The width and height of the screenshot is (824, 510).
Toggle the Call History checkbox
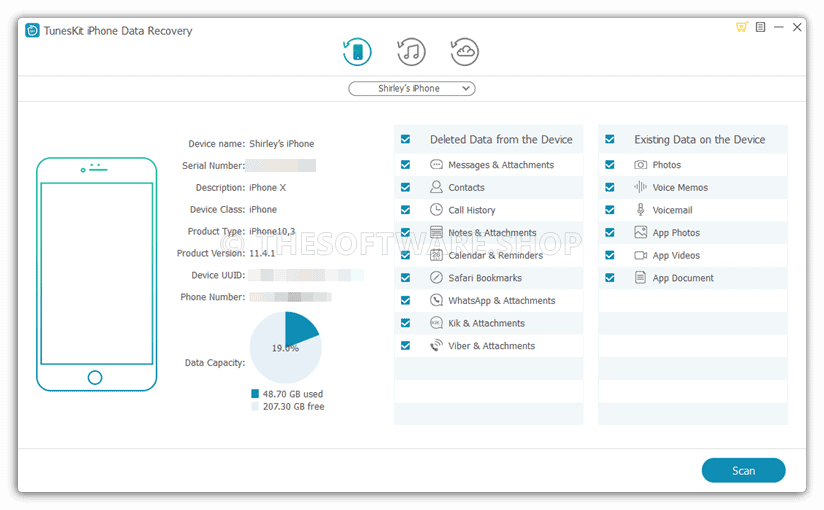[405, 210]
